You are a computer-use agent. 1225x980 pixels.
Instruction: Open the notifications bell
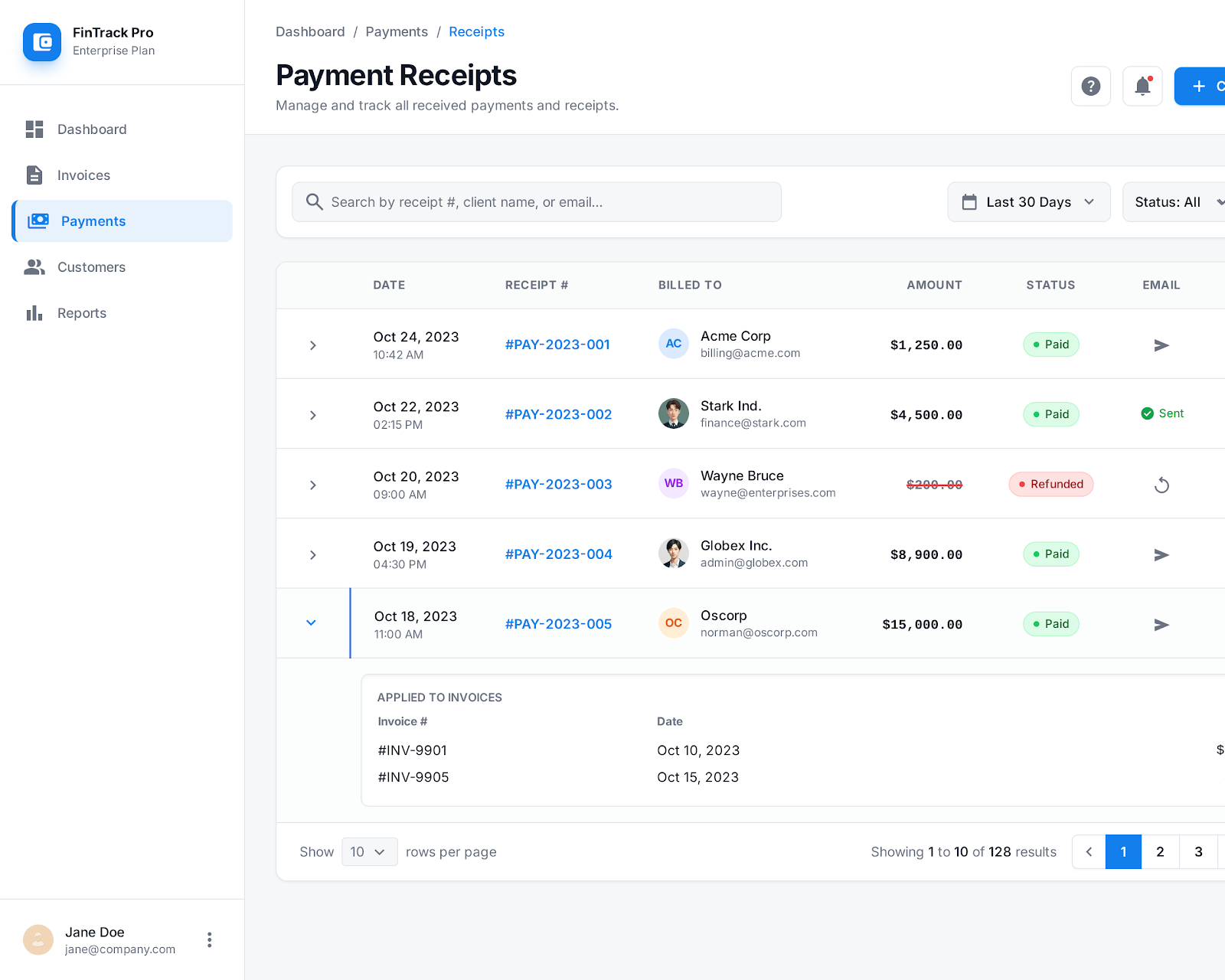coord(1142,87)
